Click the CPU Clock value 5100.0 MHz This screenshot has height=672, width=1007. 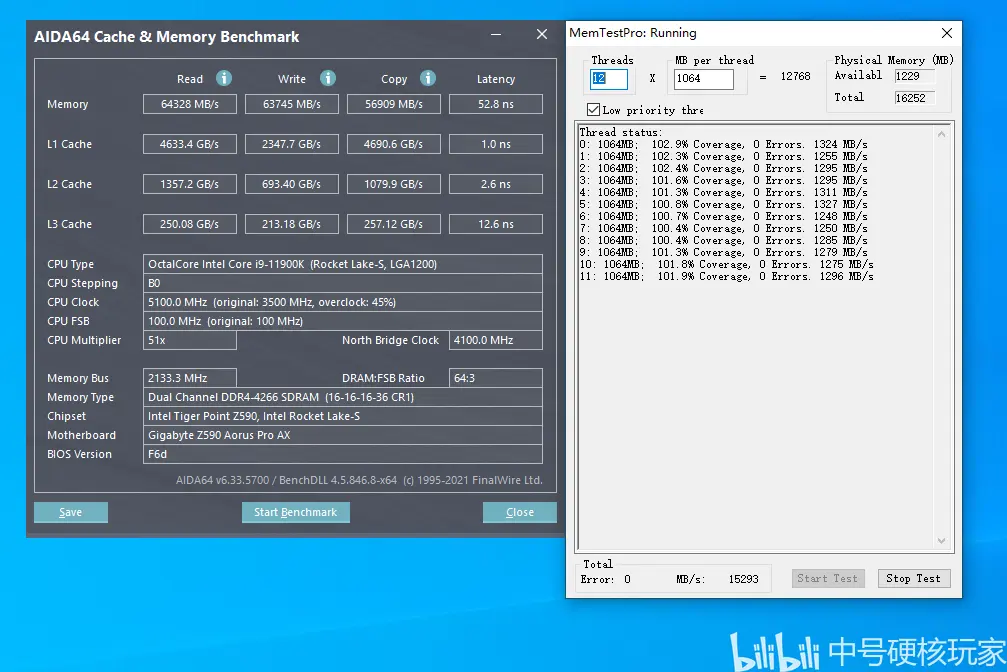[343, 302]
